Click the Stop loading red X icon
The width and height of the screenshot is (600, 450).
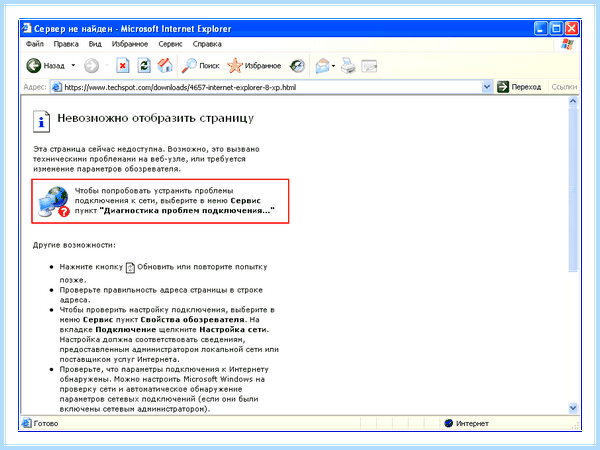pyautogui.click(x=122, y=65)
